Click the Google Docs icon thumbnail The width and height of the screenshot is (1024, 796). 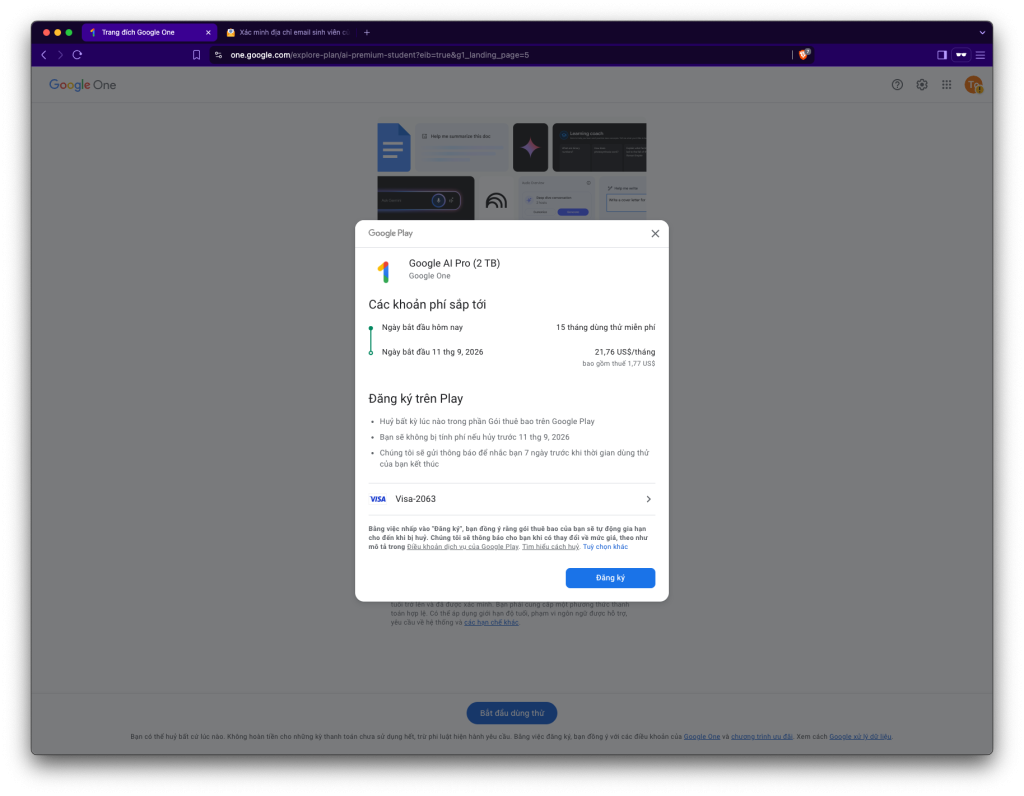(x=394, y=148)
